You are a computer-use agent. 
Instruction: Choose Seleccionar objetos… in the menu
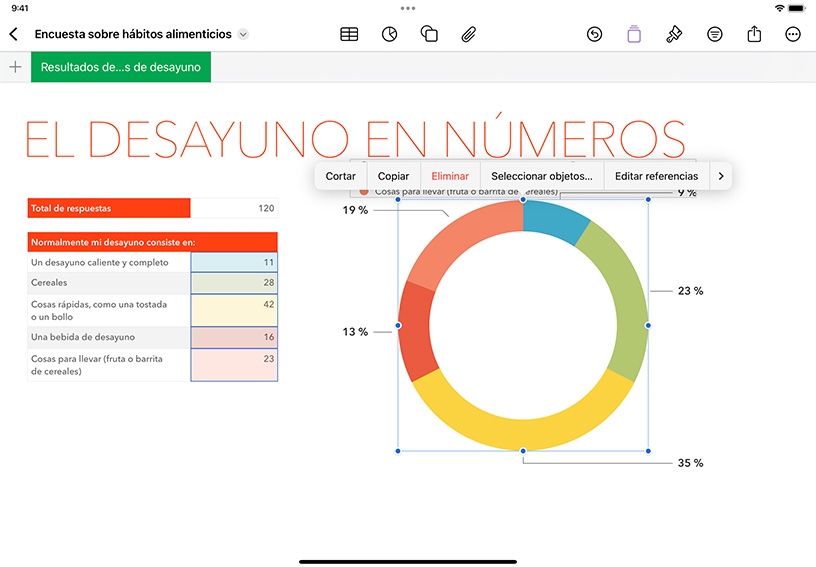[x=542, y=176]
